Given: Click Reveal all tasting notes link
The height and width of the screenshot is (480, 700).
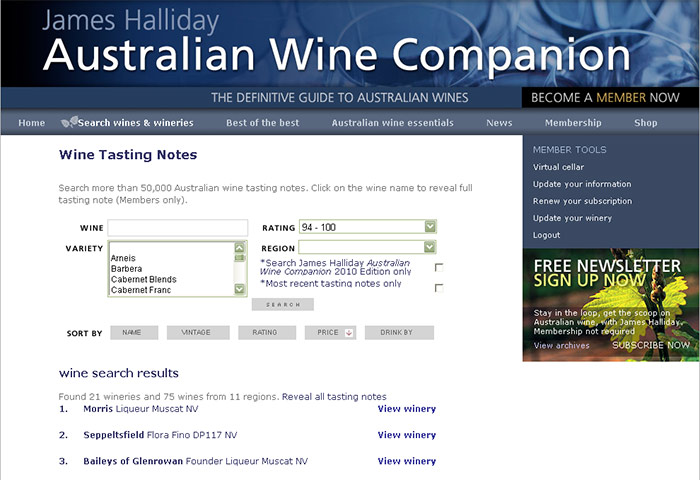Looking at the screenshot, I should 334,397.
